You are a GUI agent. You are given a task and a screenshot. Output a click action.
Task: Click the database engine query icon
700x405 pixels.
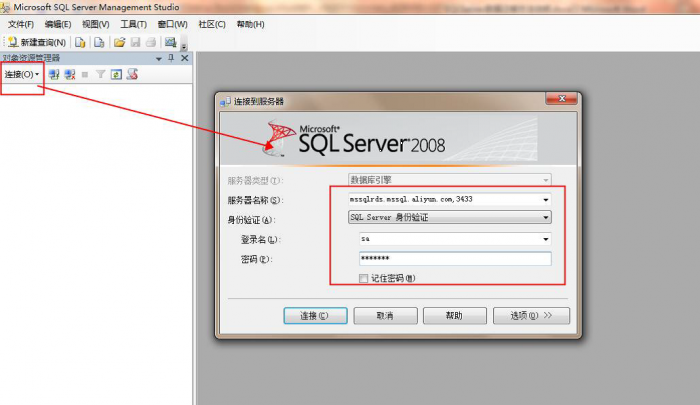(x=80, y=42)
